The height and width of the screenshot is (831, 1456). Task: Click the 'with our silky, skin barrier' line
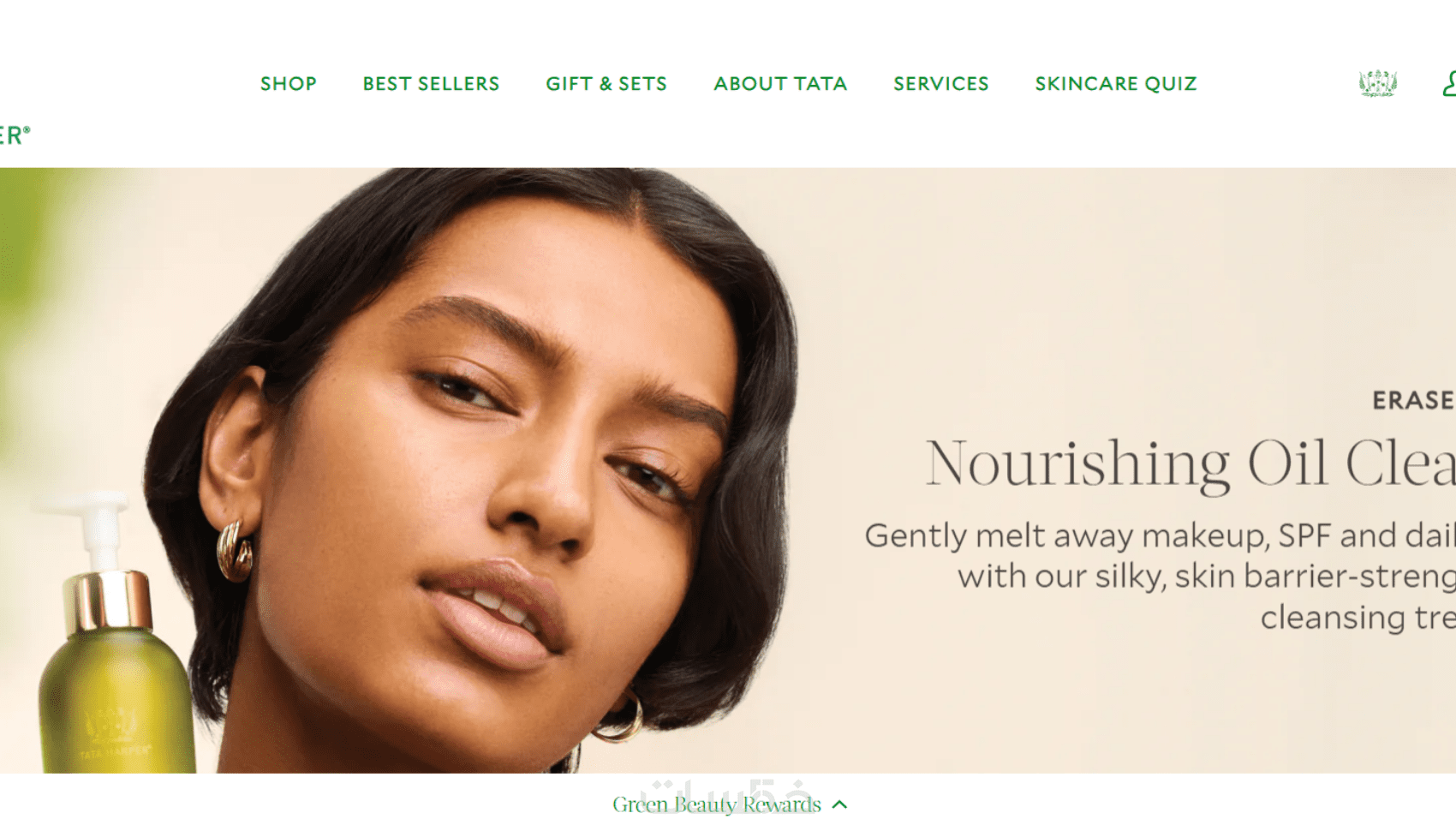point(1207,576)
